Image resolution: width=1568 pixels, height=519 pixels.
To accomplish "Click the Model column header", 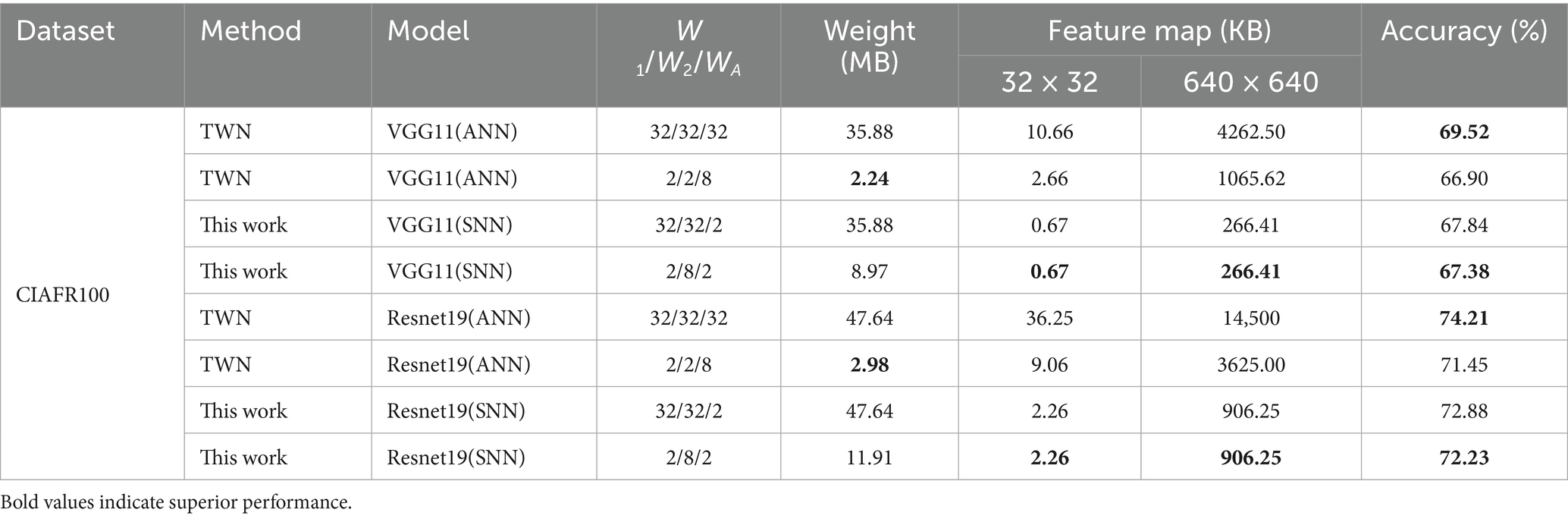I will coord(428,31).
